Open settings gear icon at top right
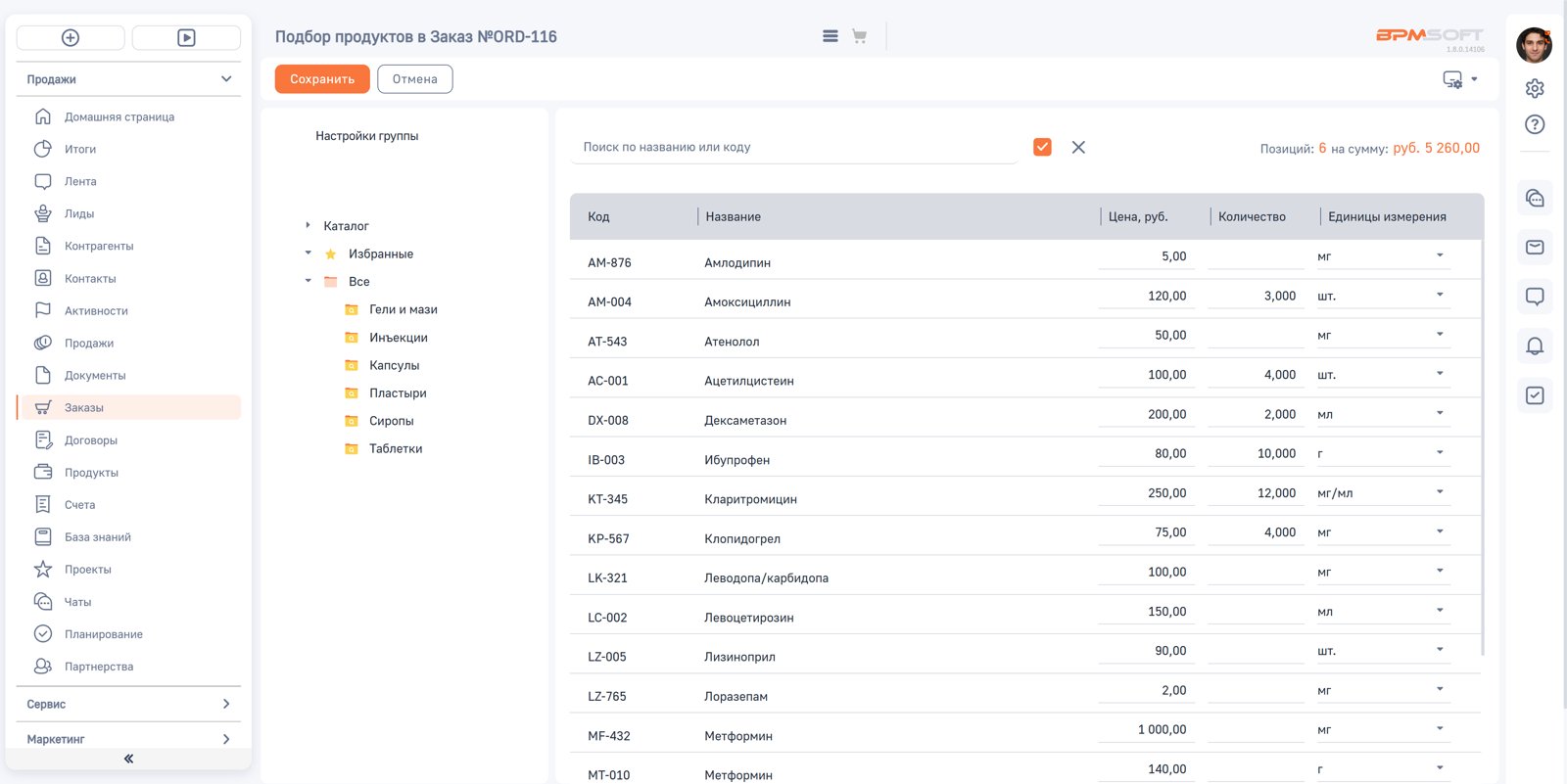 tap(1535, 88)
